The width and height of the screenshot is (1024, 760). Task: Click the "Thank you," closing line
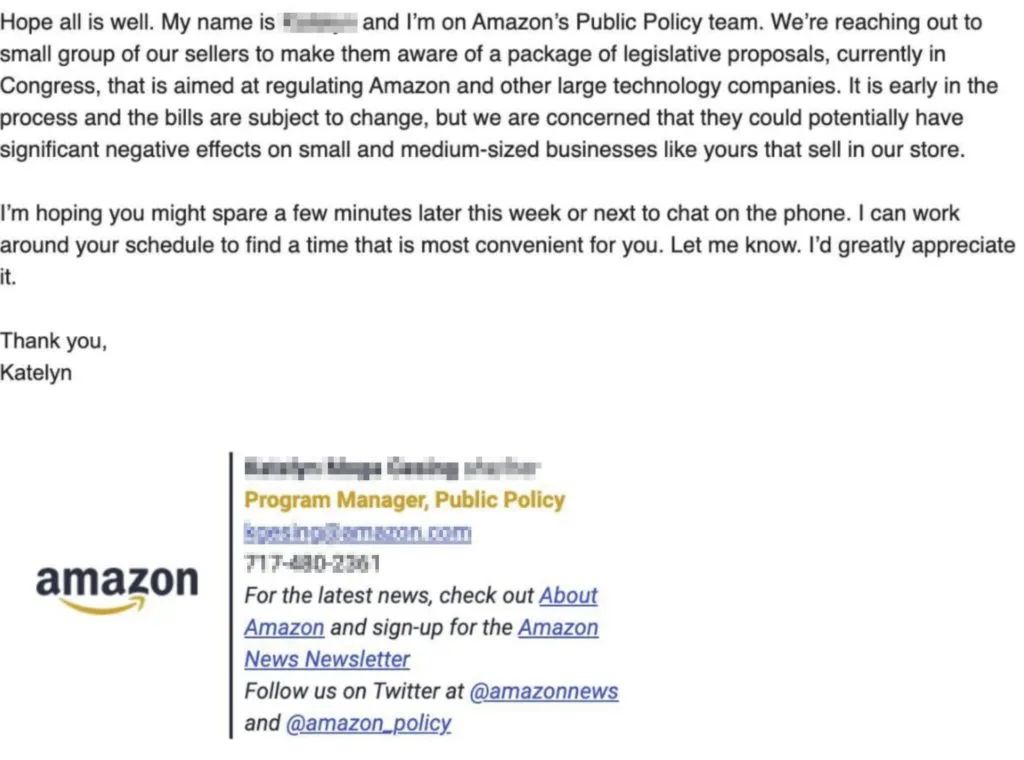click(53, 342)
